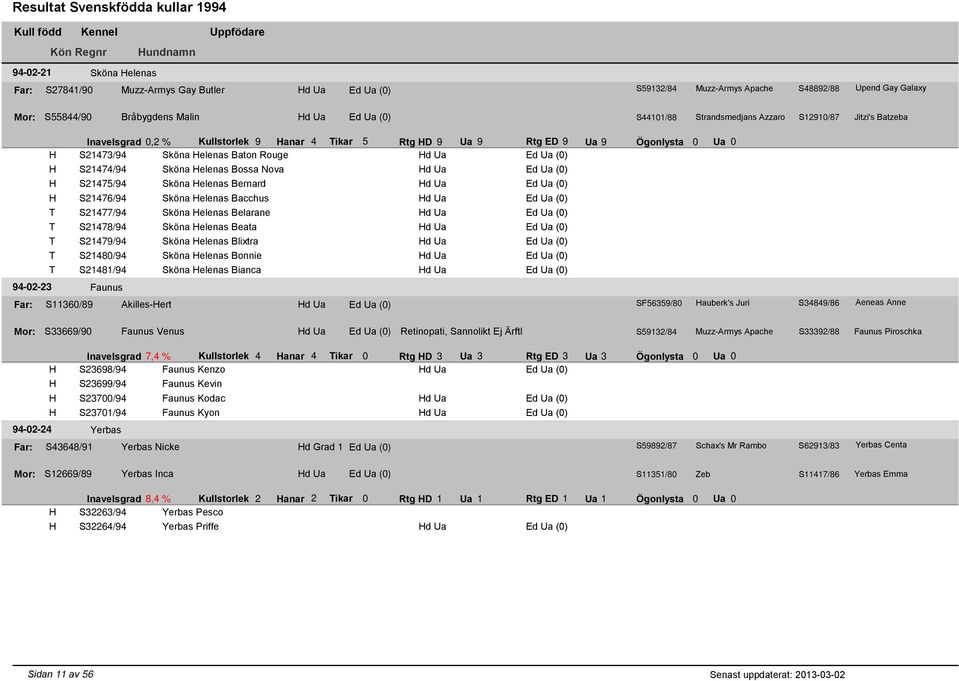Select registration number 'S21481/94'
Viewport: 959px width, 681px height.
103,270
